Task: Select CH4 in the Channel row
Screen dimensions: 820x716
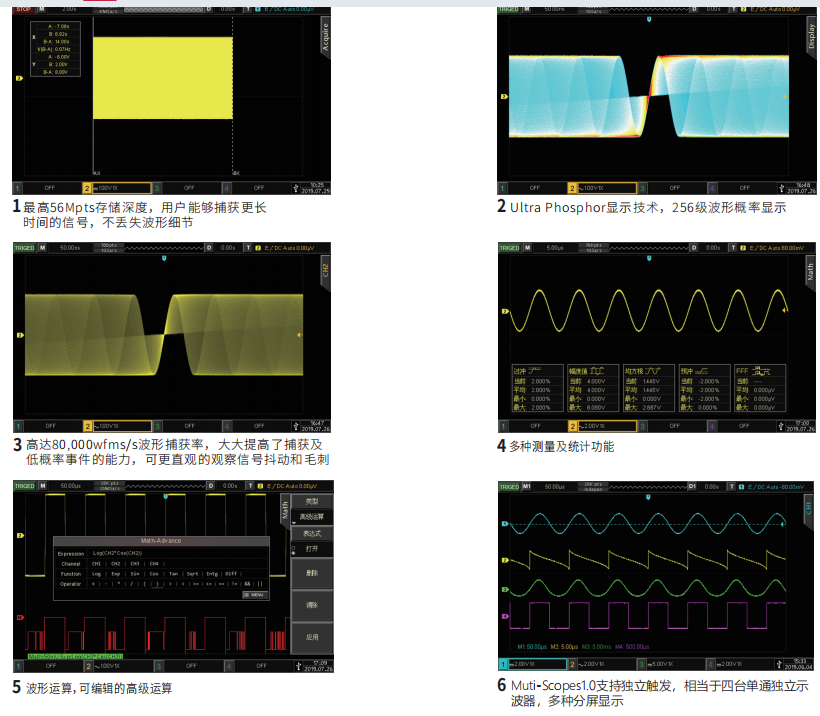Action: (x=154, y=564)
